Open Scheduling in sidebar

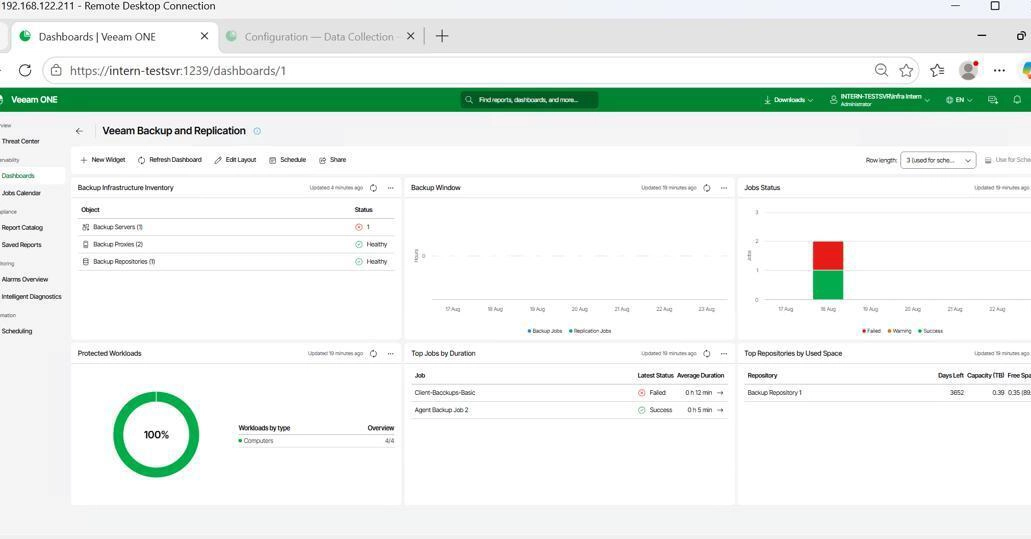[x=16, y=331]
